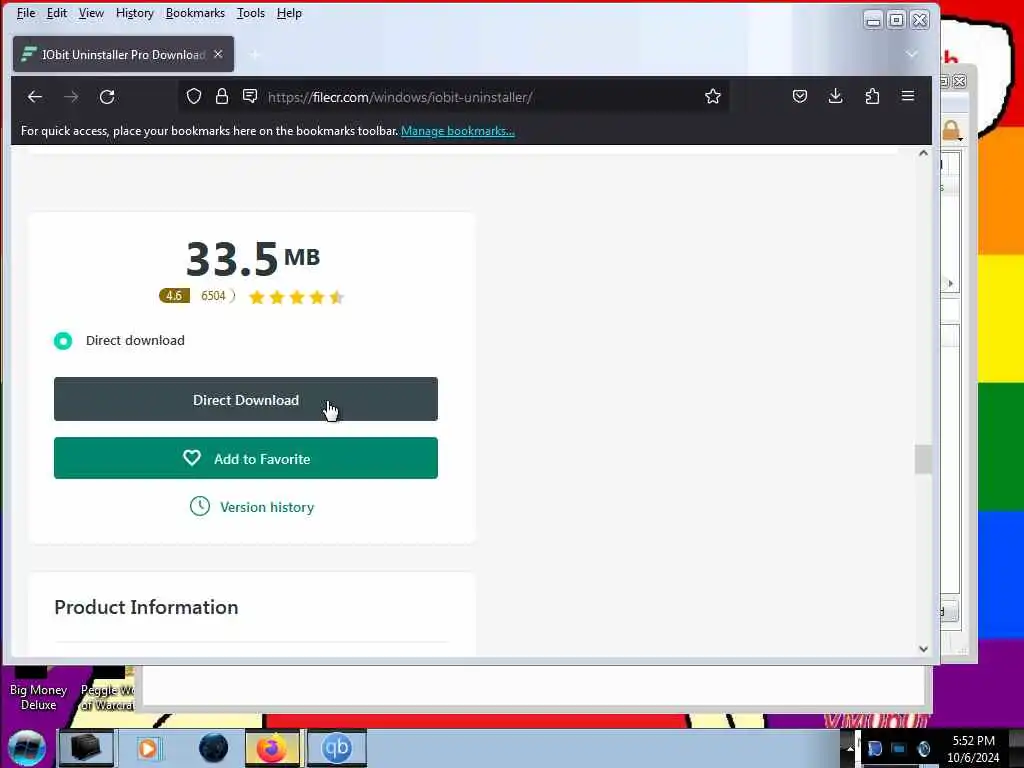Save page to Pocket icon
The height and width of the screenshot is (768, 1024).
pos(800,97)
